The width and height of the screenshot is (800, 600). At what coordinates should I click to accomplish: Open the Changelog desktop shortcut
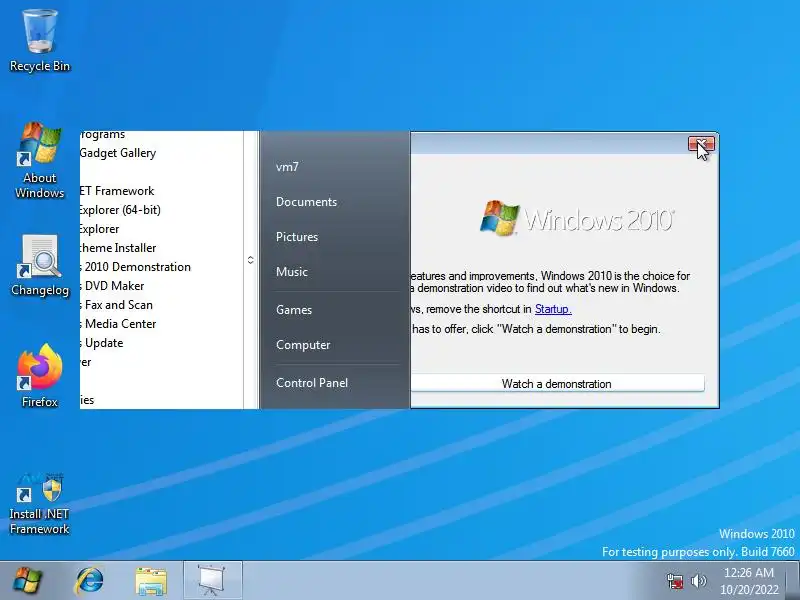[x=40, y=266]
